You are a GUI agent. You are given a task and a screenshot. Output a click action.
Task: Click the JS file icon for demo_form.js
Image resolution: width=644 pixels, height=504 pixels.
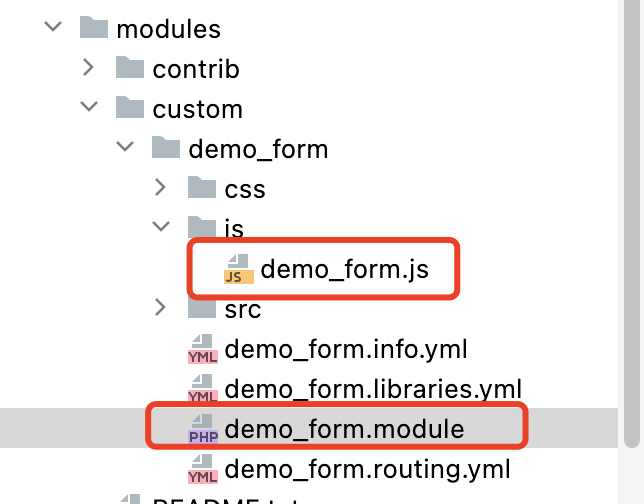pyautogui.click(x=238, y=269)
